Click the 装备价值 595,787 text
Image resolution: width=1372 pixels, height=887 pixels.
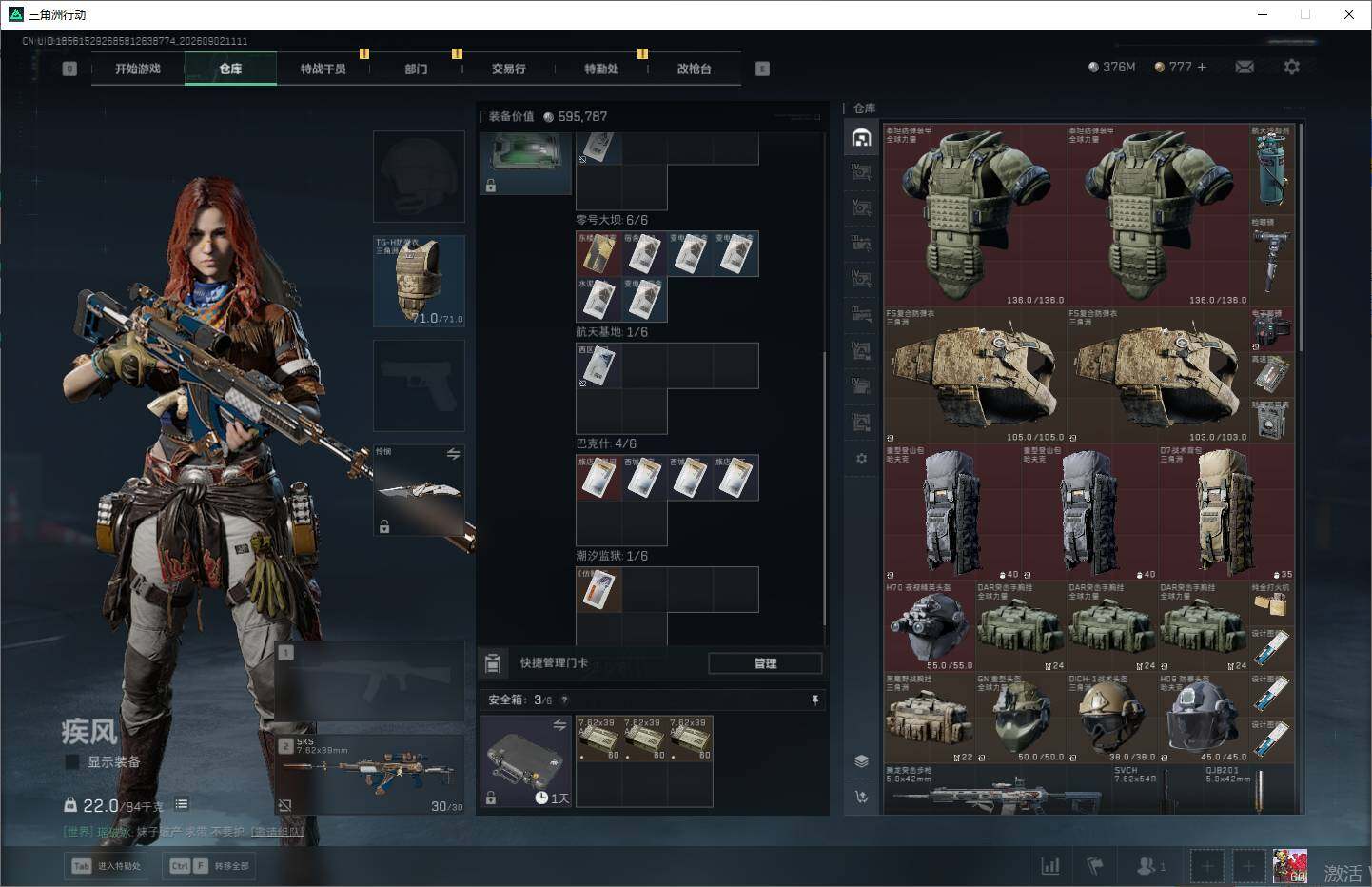click(548, 116)
